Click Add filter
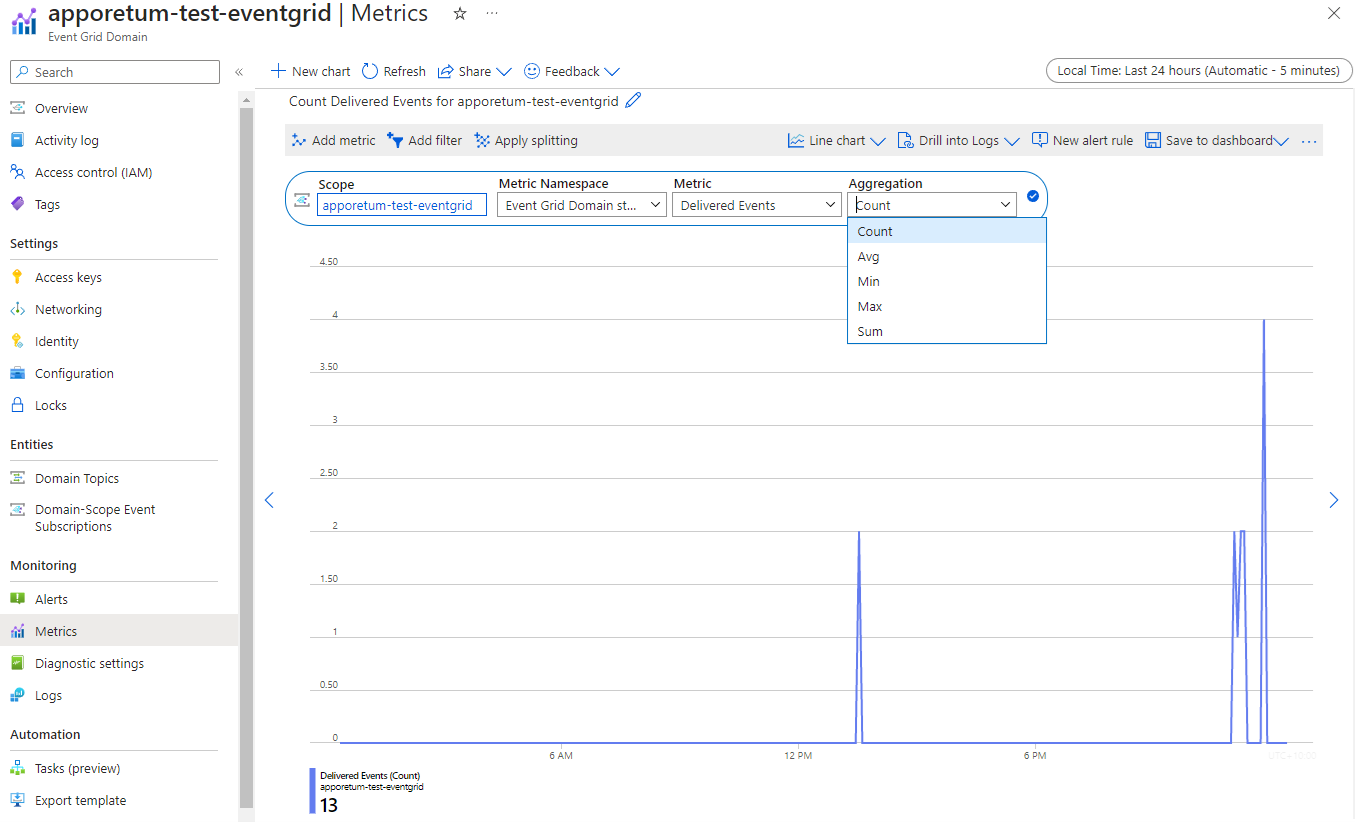This screenshot has height=822, width=1355. 425,140
